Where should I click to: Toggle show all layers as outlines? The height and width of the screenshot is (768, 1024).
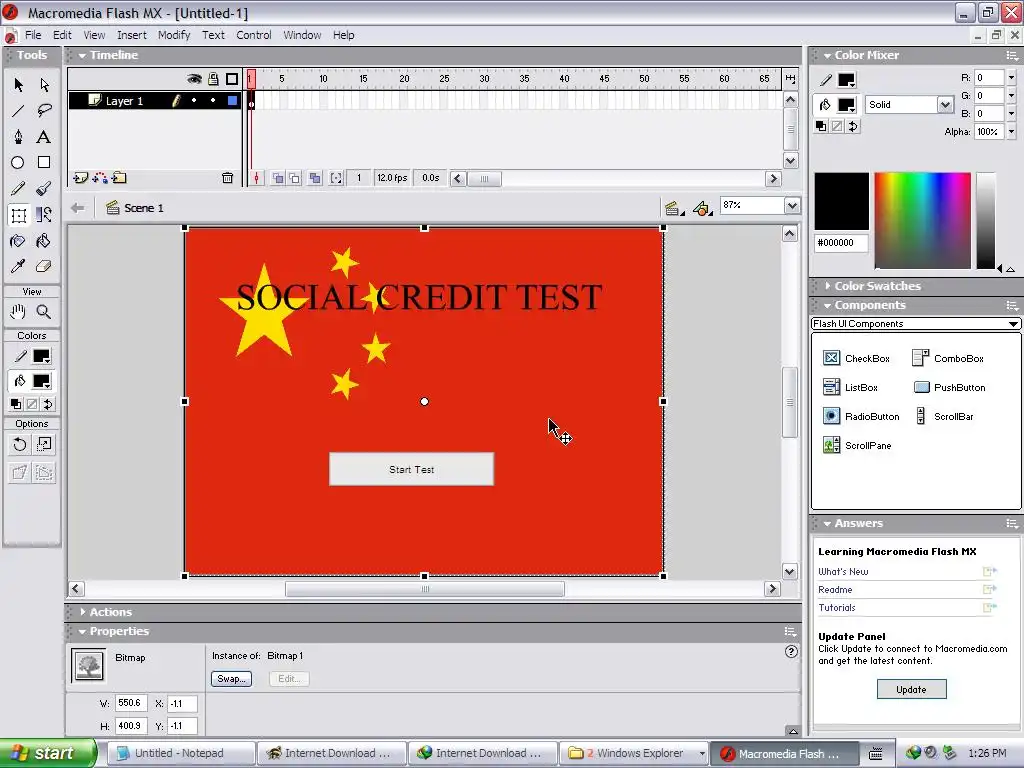click(x=232, y=79)
